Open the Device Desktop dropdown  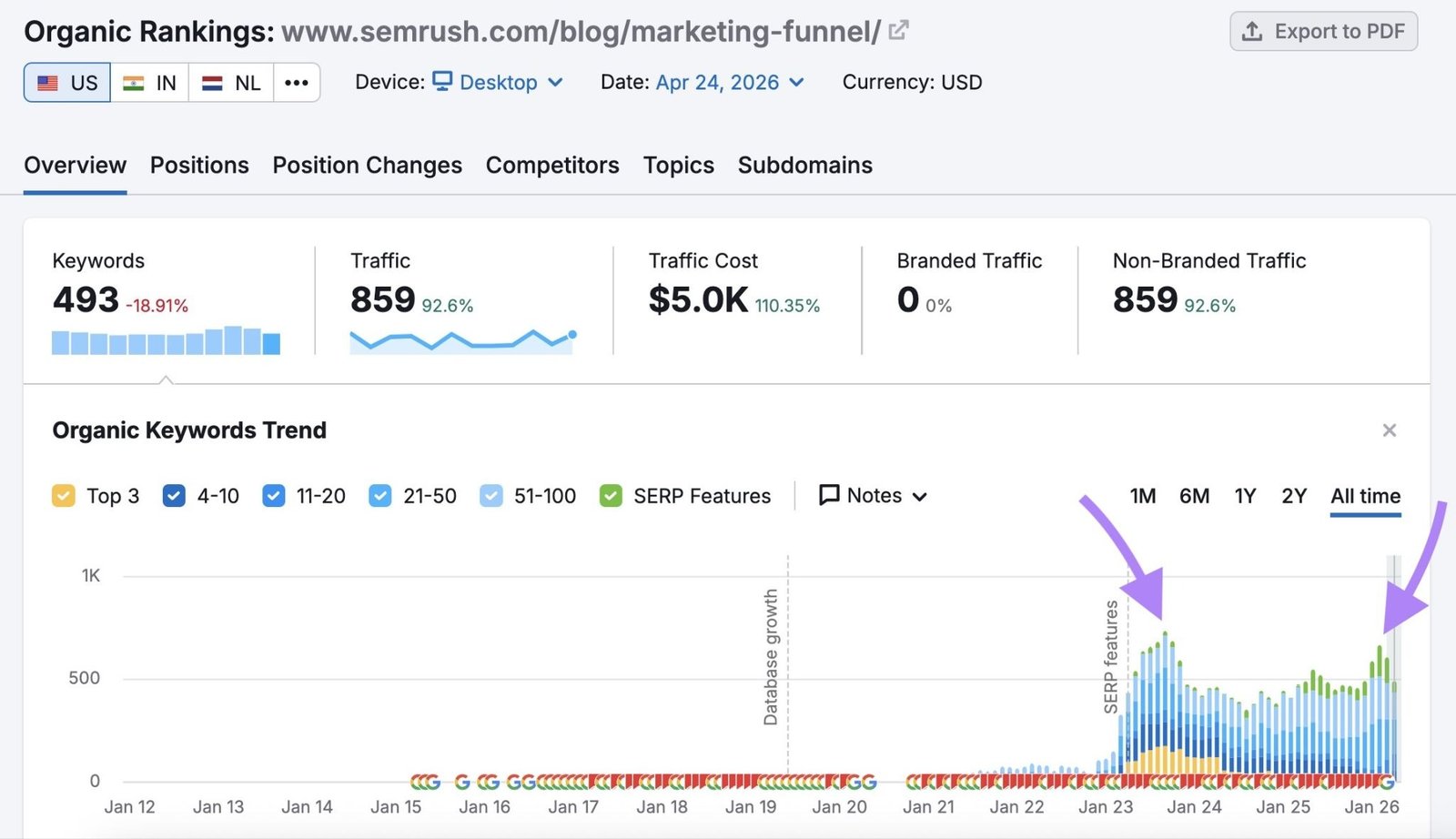[499, 82]
